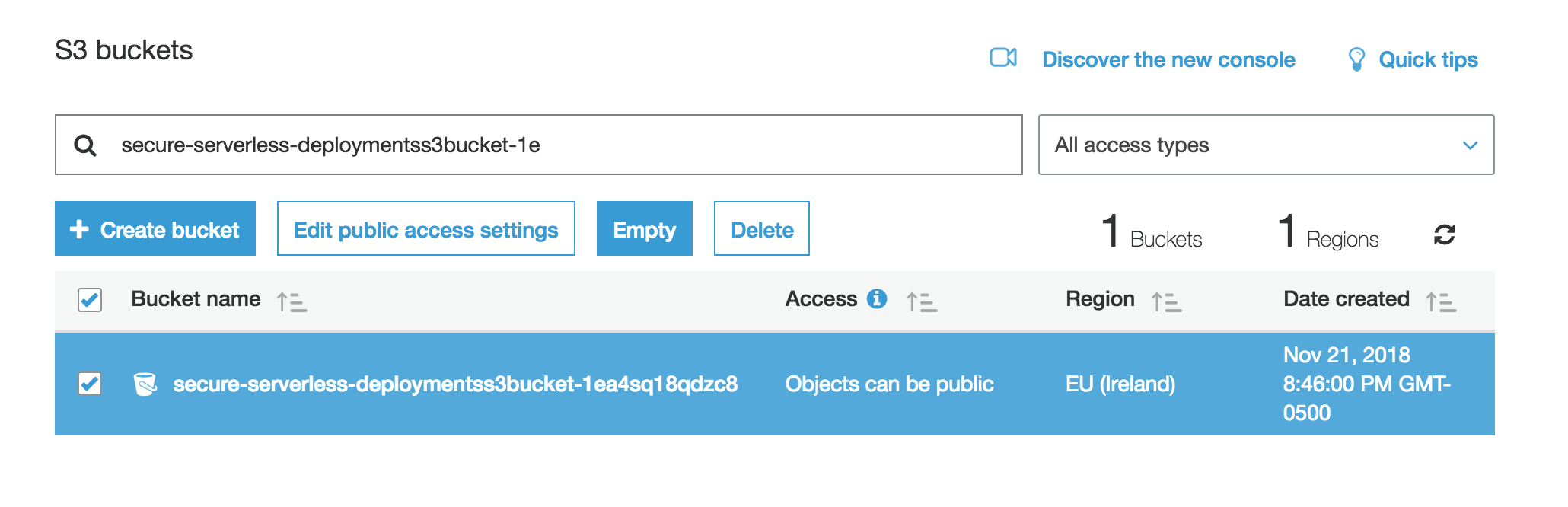
Task: Open the Quick tips link
Action: pos(1428,60)
